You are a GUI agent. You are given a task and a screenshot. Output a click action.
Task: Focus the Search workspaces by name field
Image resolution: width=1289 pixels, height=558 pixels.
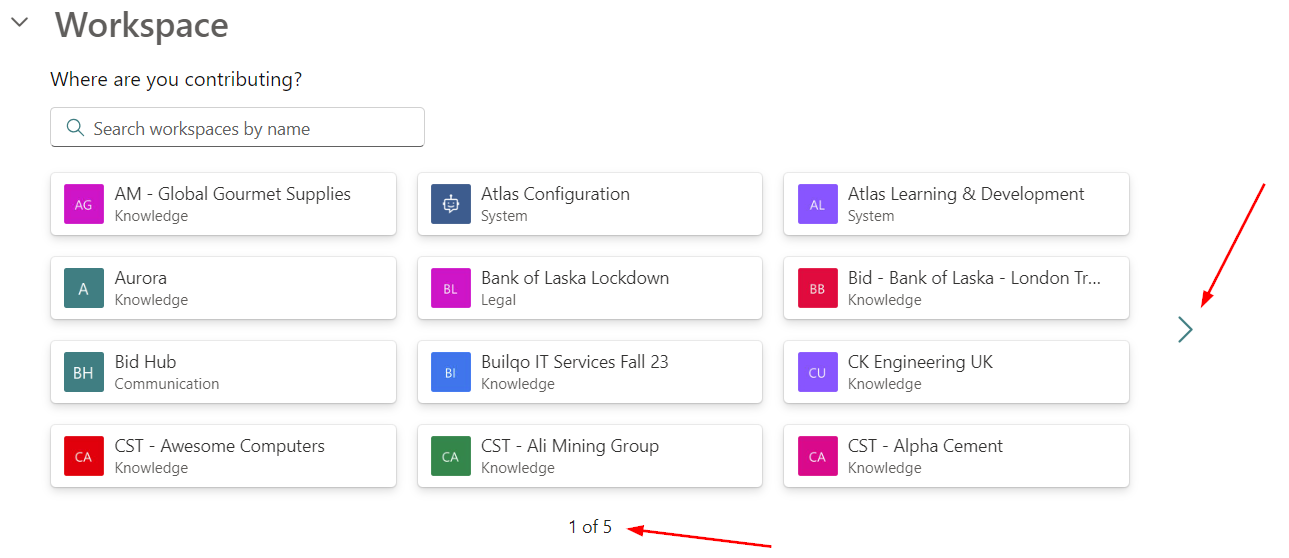tap(237, 127)
